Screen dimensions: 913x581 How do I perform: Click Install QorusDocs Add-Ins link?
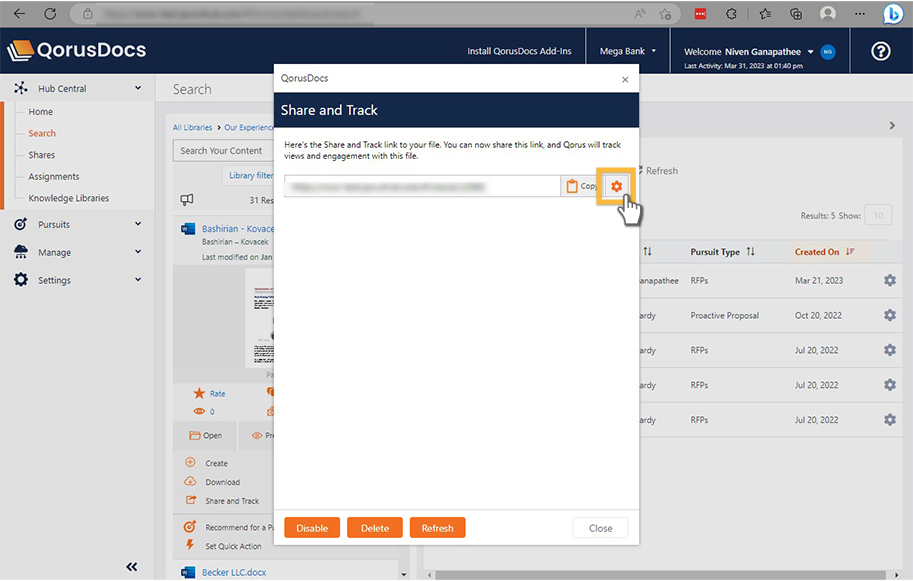(x=520, y=51)
